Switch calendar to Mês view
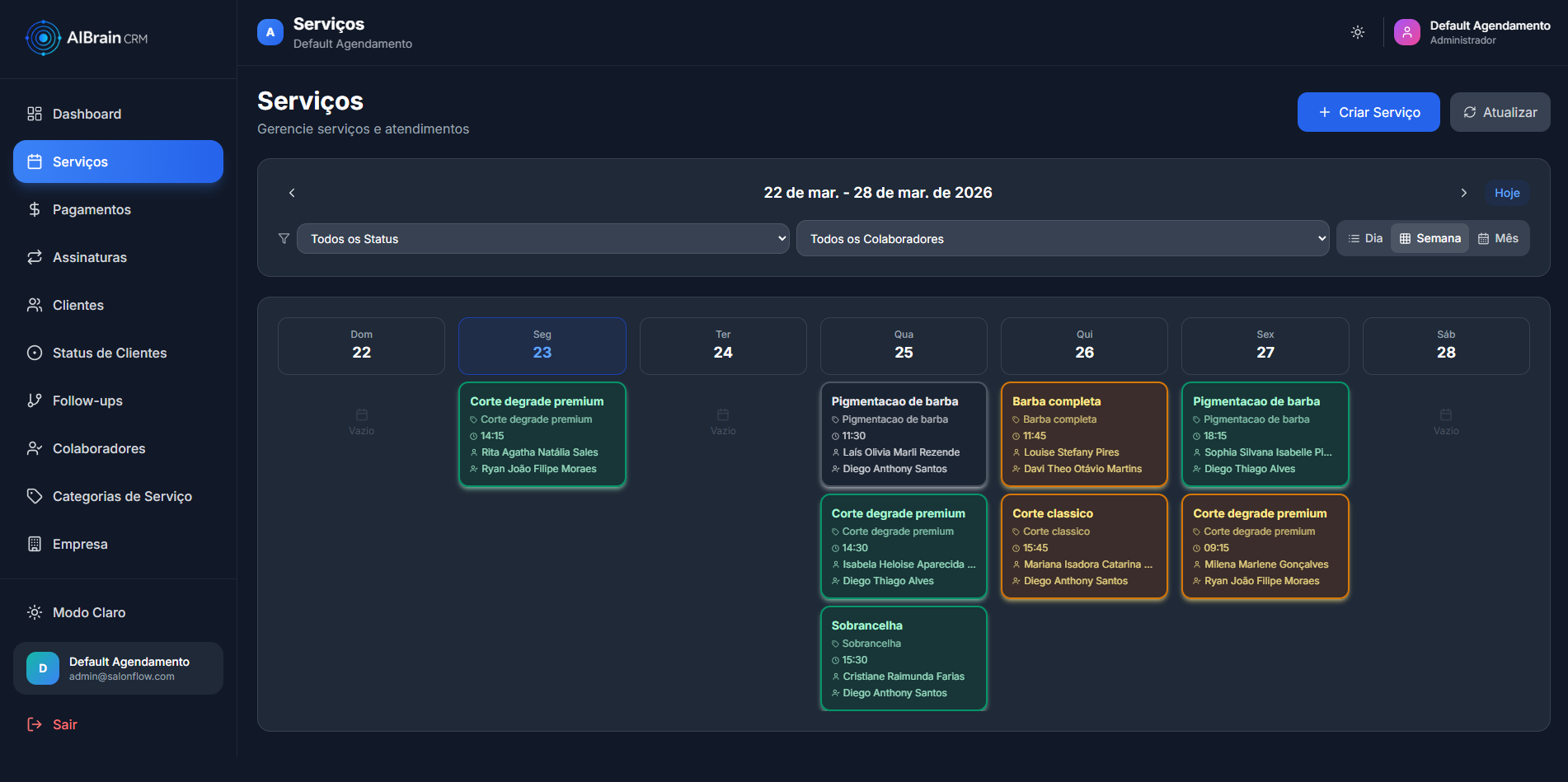The image size is (1568, 782). click(x=1498, y=238)
